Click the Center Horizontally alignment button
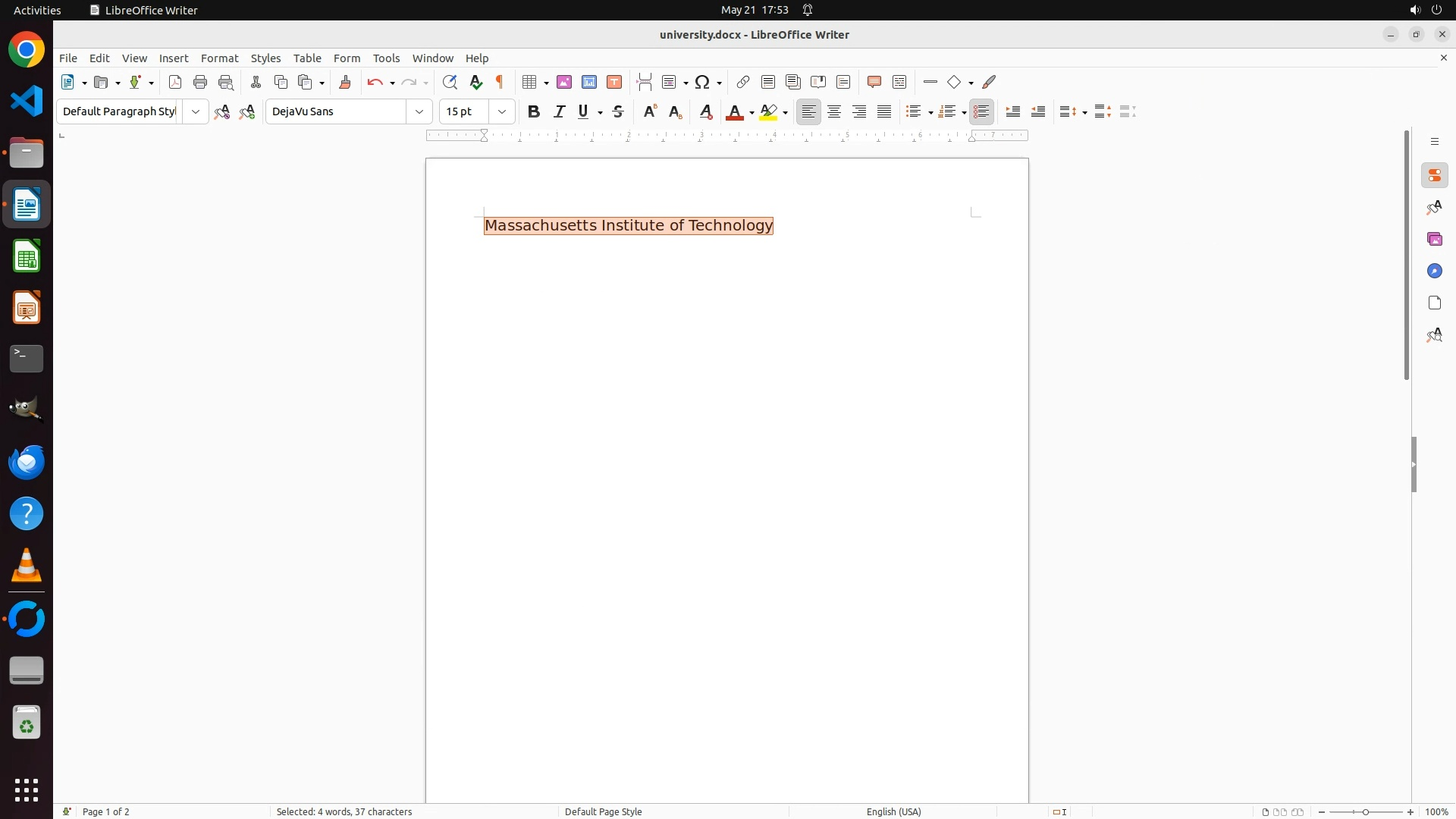 point(834,111)
